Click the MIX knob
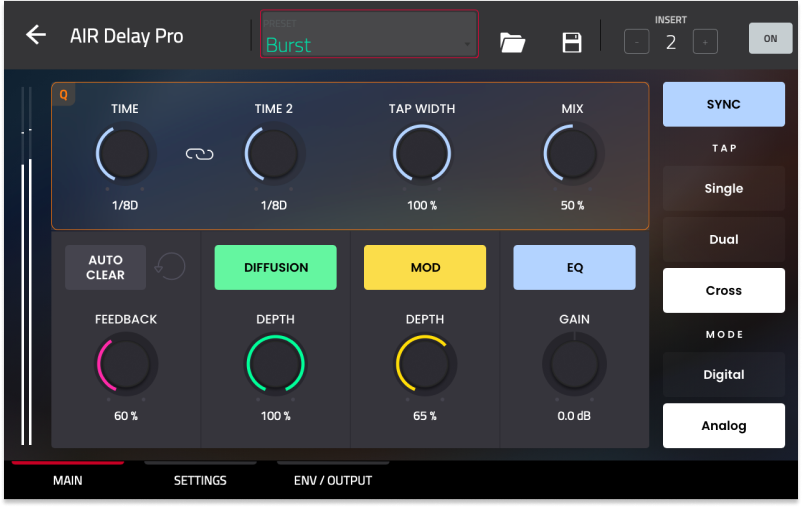 (572, 154)
